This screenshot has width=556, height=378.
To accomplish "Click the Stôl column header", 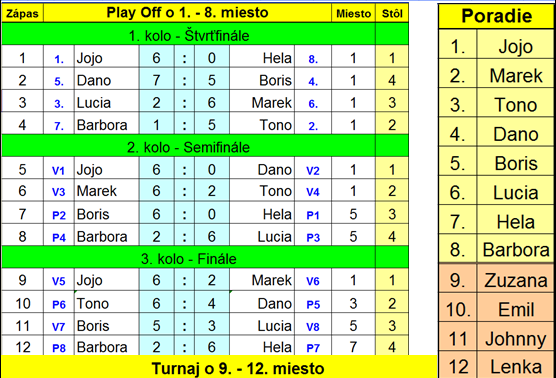I will pos(392,13).
